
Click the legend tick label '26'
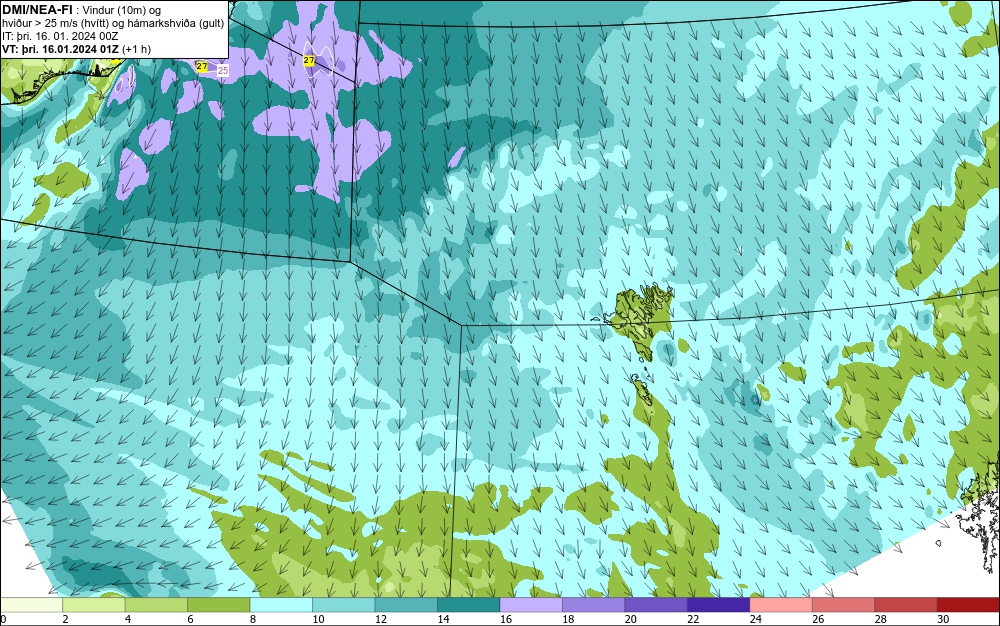click(x=818, y=619)
